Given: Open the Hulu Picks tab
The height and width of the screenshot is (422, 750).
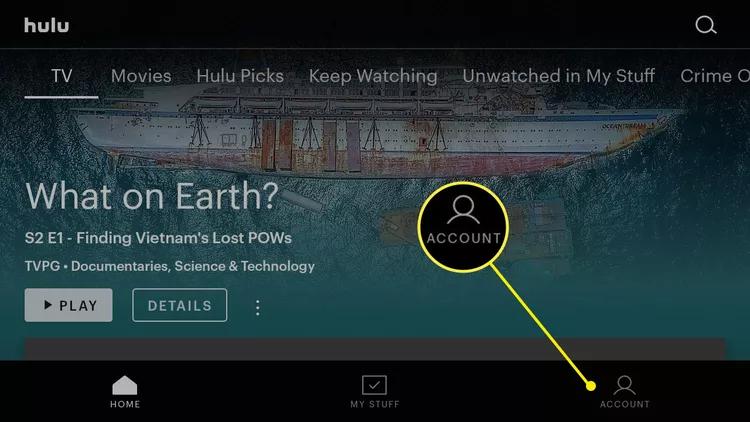Looking at the screenshot, I should click(x=240, y=76).
